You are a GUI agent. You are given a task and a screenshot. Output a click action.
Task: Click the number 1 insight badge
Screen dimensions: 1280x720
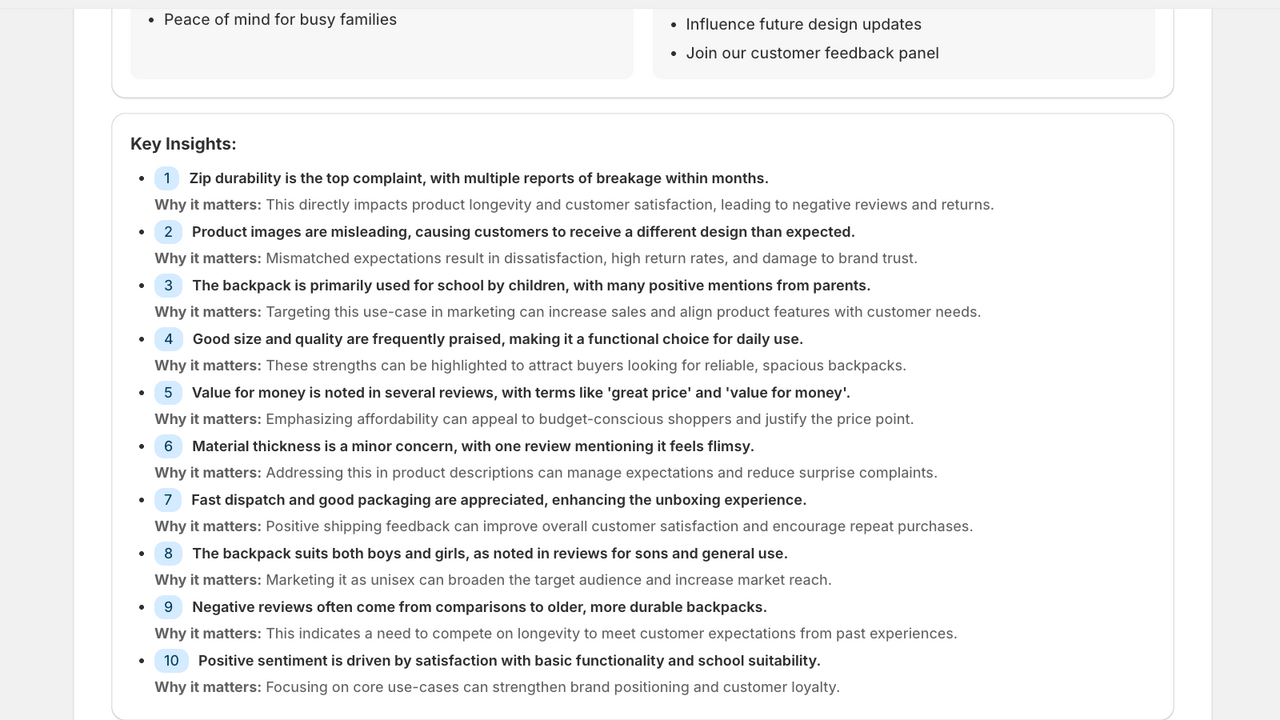[x=167, y=178]
